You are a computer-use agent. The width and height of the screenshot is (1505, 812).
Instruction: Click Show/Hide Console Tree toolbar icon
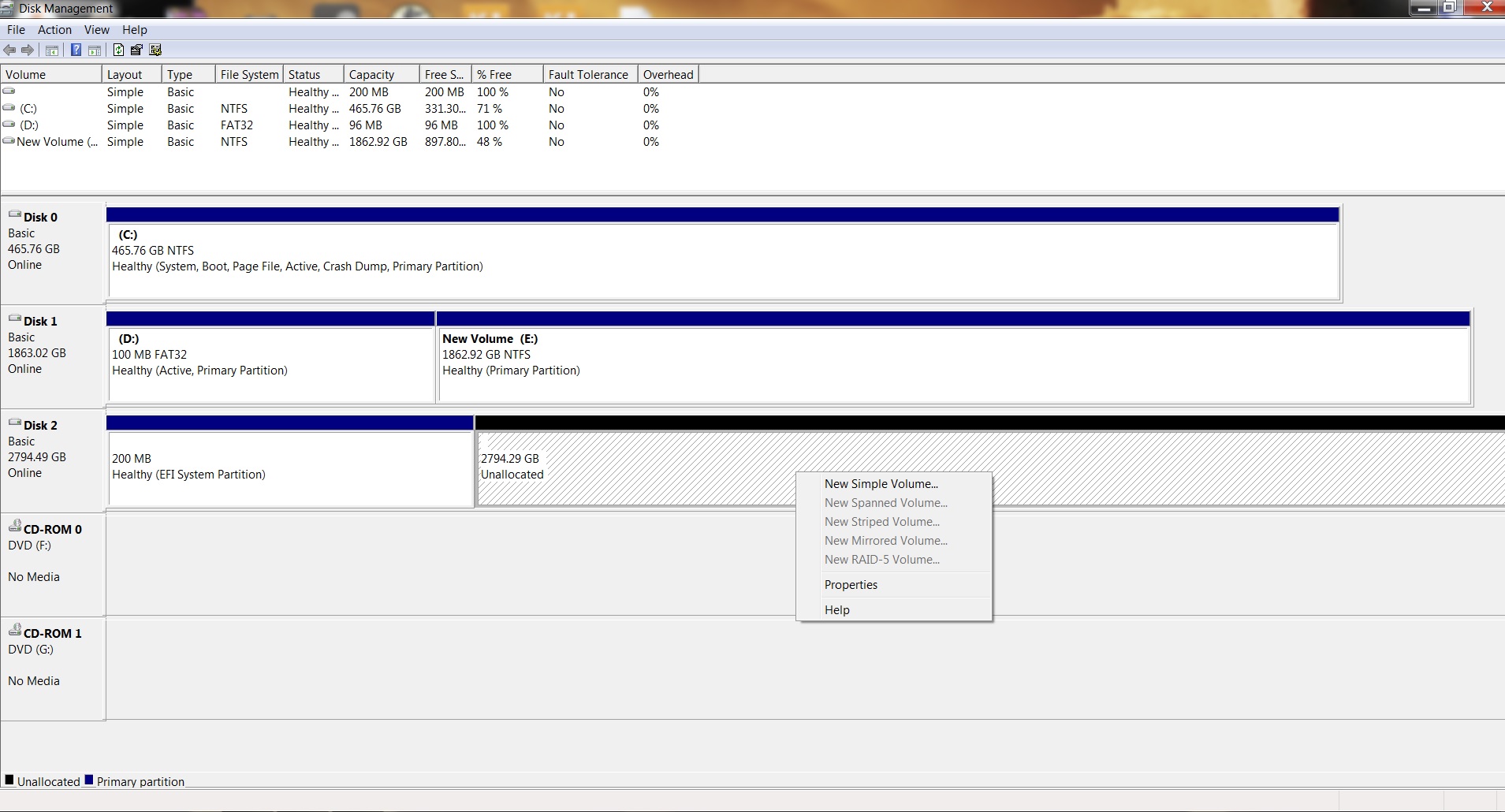(52, 50)
